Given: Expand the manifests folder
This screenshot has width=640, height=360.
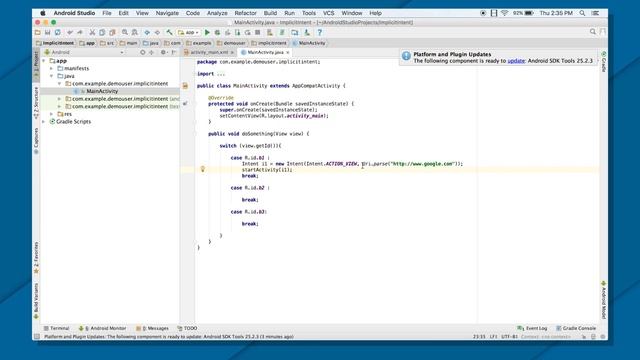Looking at the screenshot, I should pyautogui.click(x=52, y=69).
